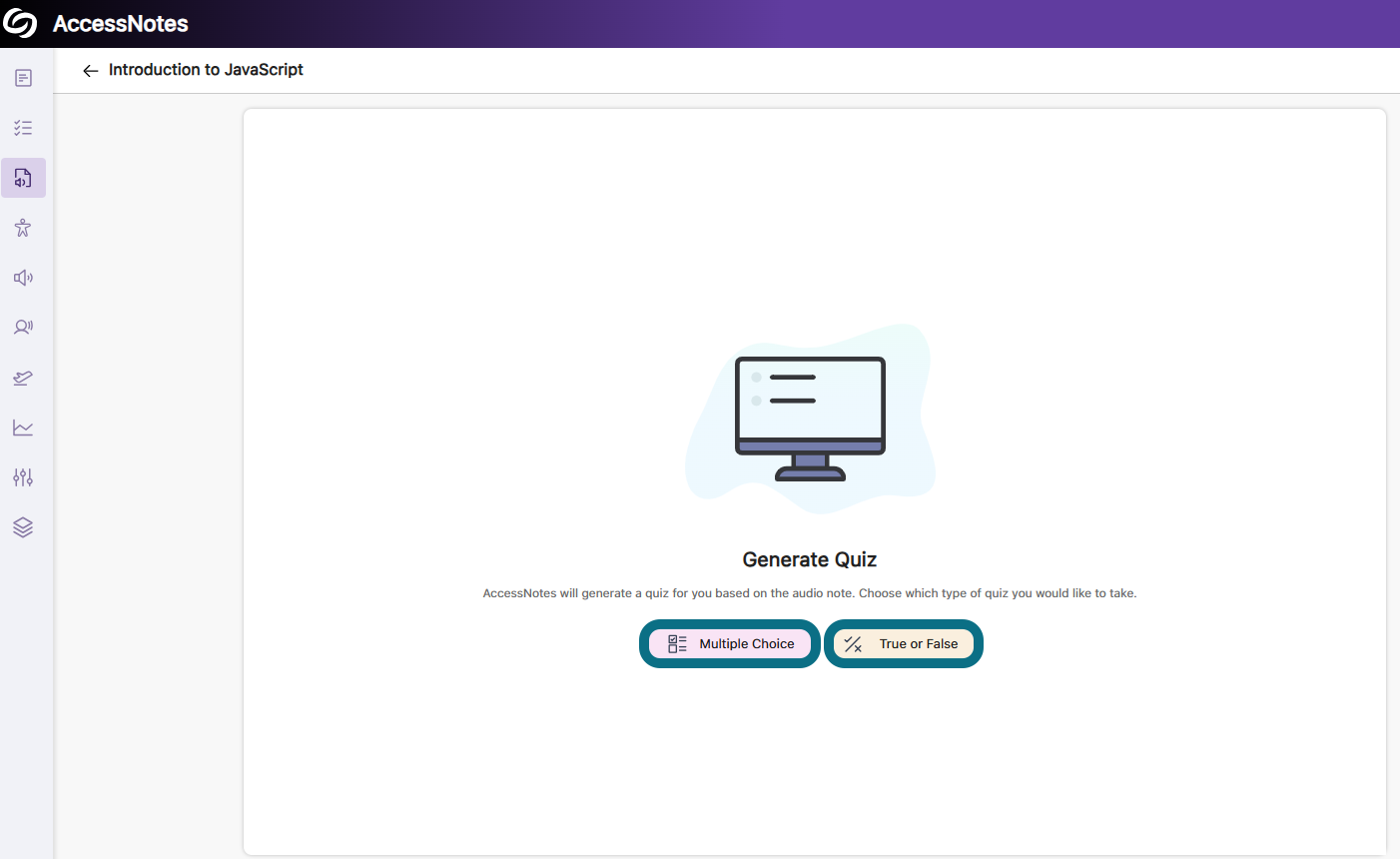Image resolution: width=1400 pixels, height=859 pixels.
Task: Click the airplane takeoff icon in sidebar
Action: (x=23, y=378)
